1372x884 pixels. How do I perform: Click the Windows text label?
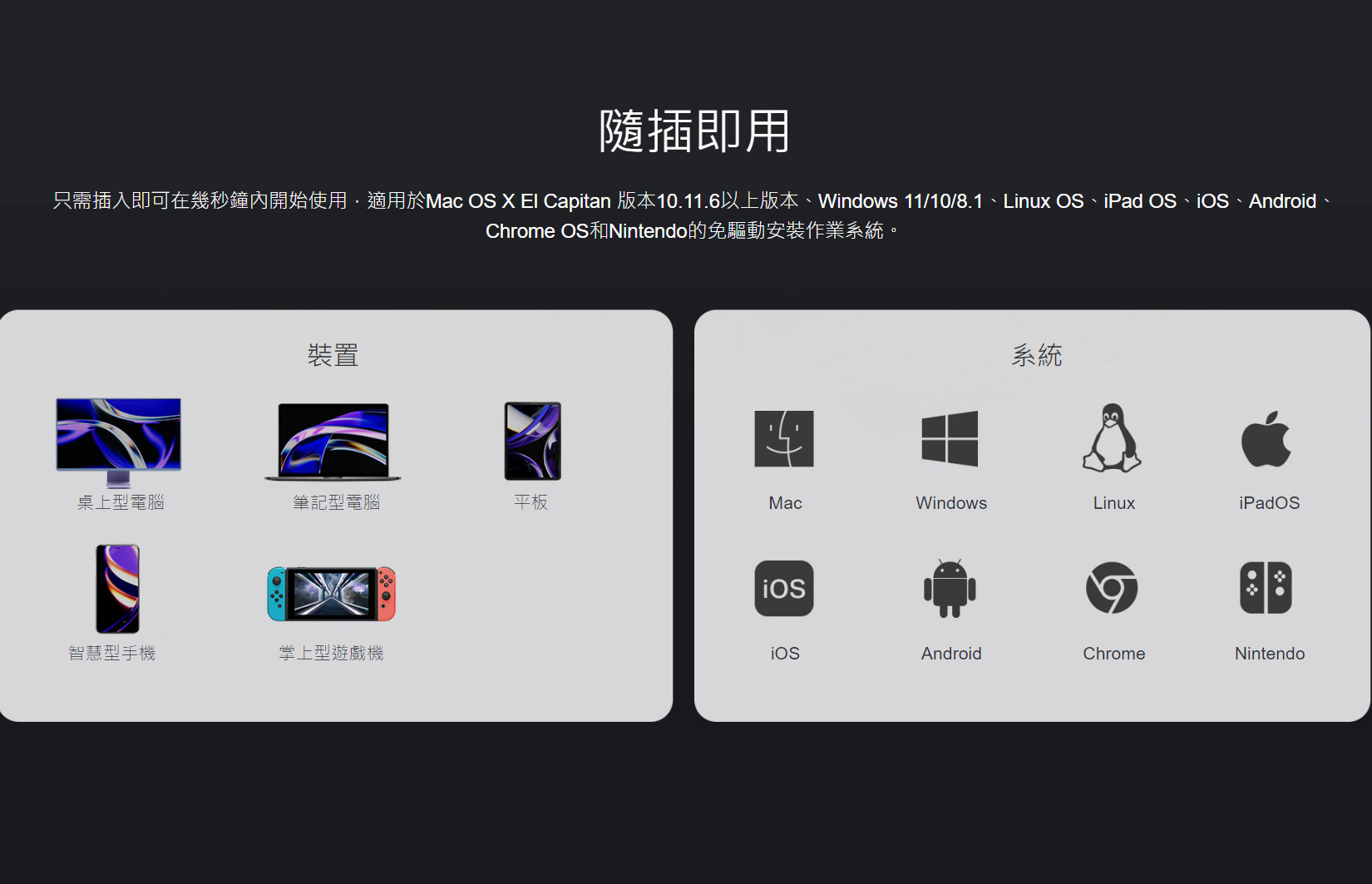[951, 503]
